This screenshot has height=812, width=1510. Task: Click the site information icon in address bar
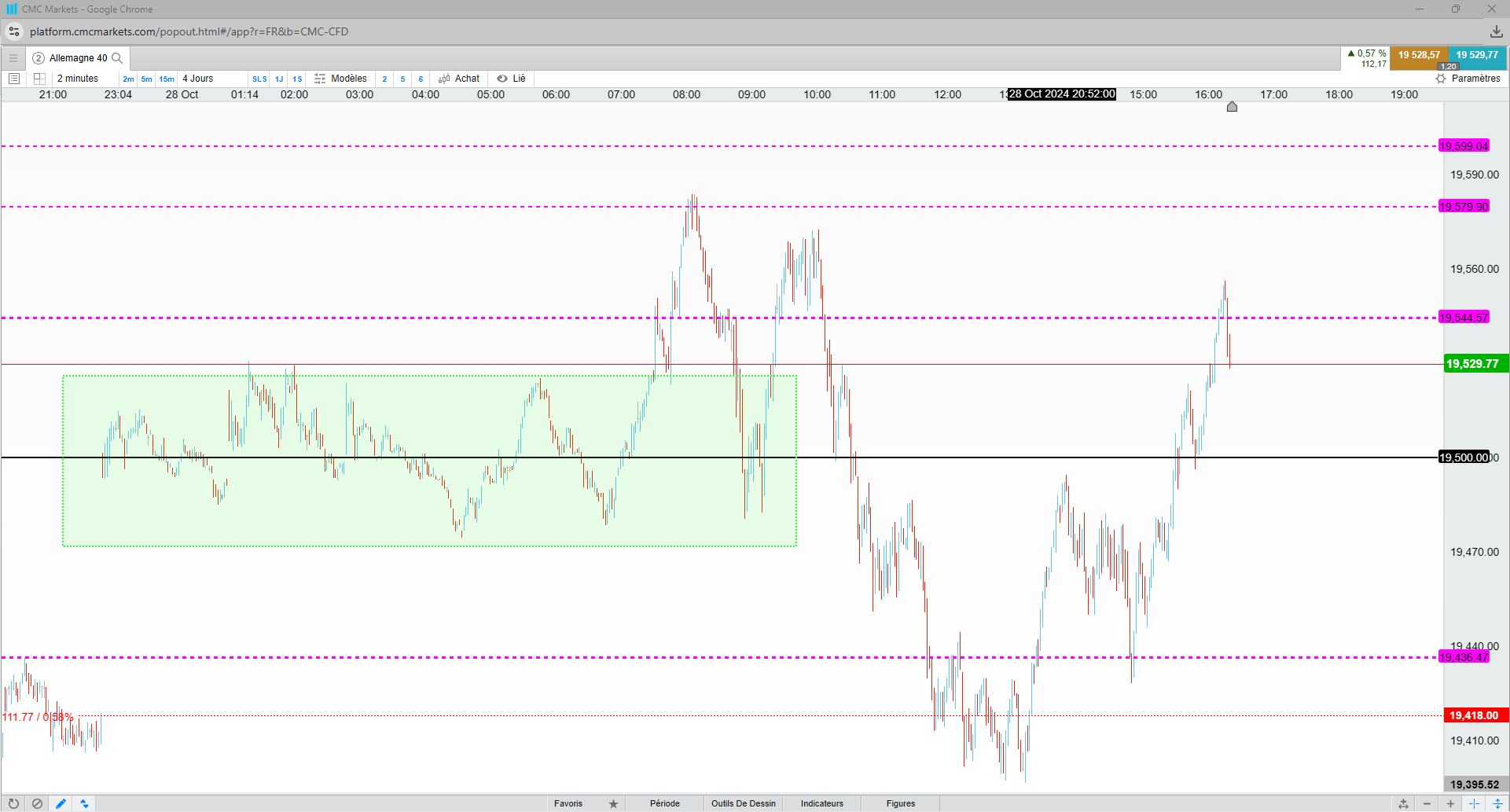(14, 31)
